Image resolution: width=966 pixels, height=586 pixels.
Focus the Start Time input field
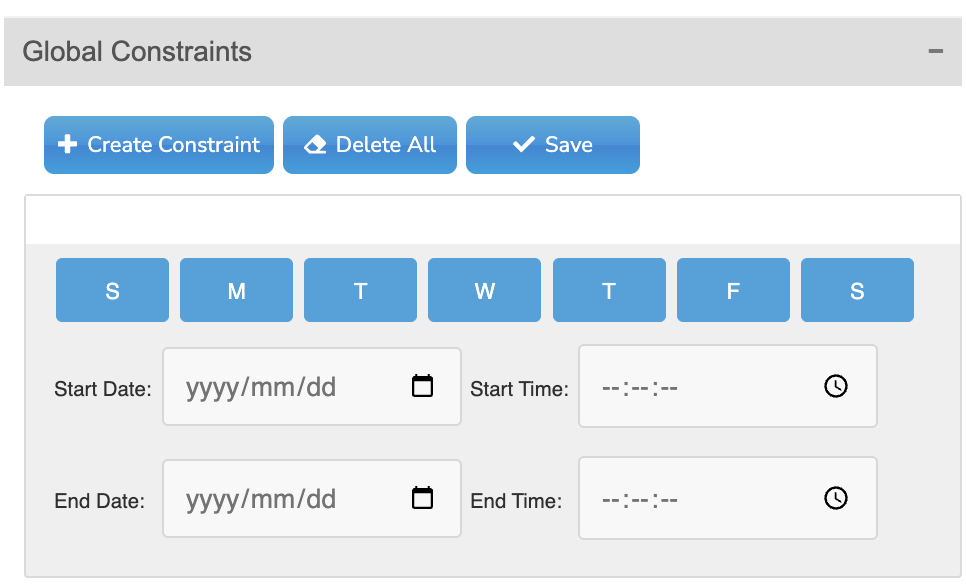coord(728,386)
